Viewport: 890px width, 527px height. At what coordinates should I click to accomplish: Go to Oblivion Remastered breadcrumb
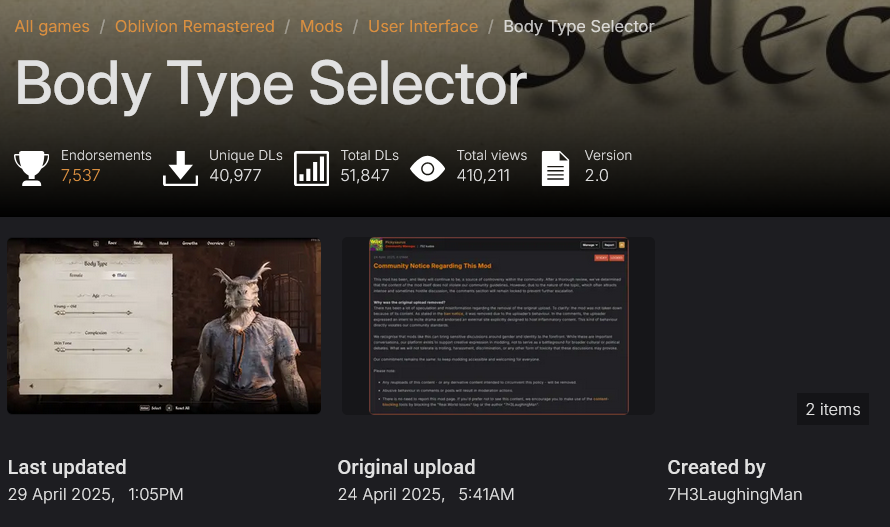[x=195, y=27]
